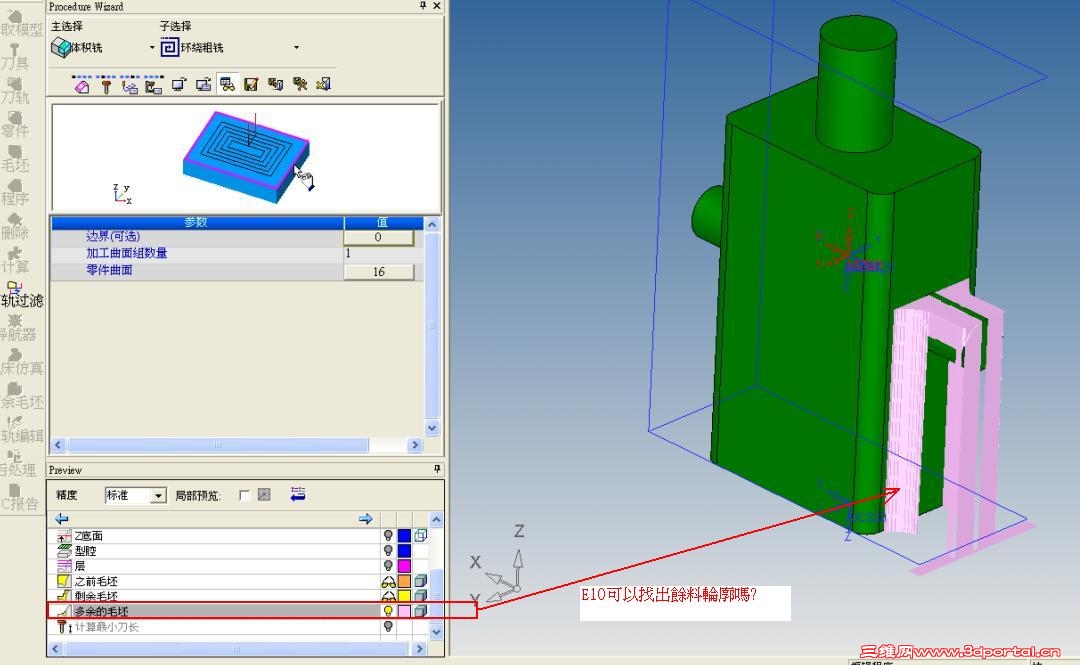Click the second monitor-with-arrow icon in wizard toolbar
1080x665 pixels.
click(x=203, y=84)
